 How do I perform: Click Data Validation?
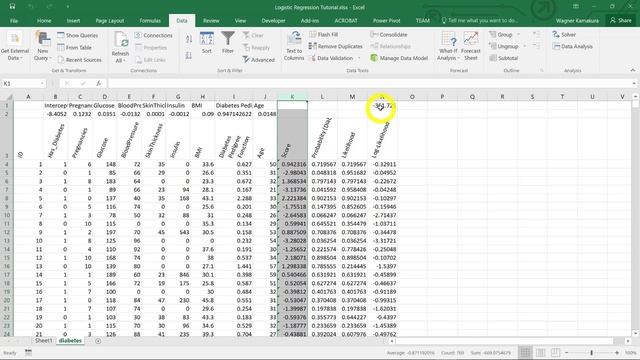pos(331,58)
